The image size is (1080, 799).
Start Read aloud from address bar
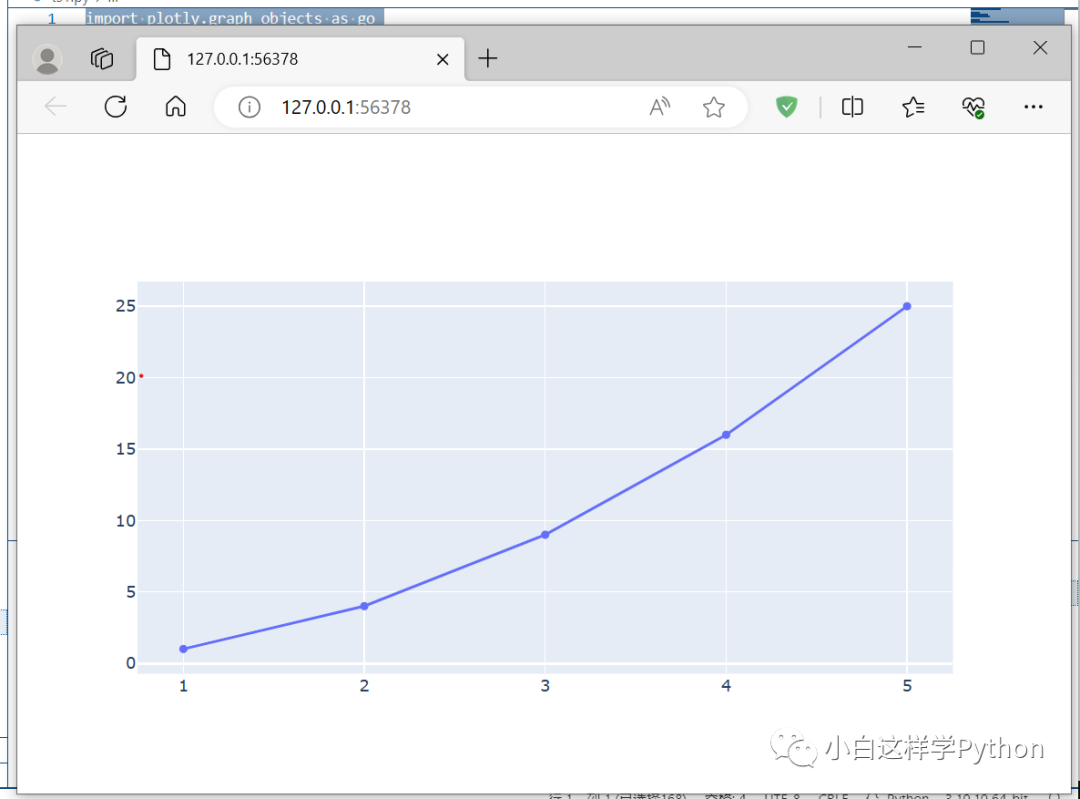pyautogui.click(x=660, y=107)
